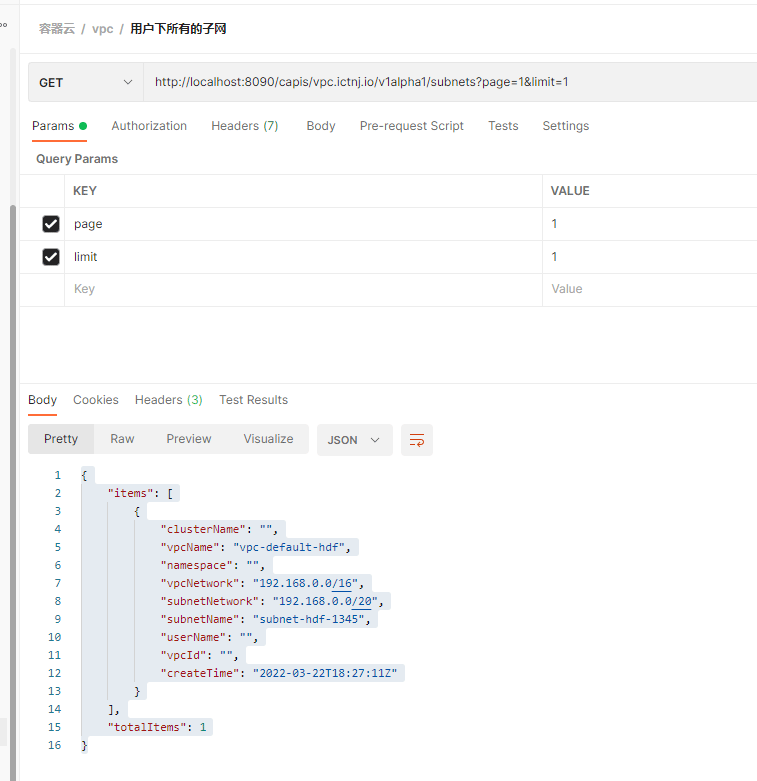Open the Test Results tab
The width and height of the screenshot is (757, 781).
253,400
